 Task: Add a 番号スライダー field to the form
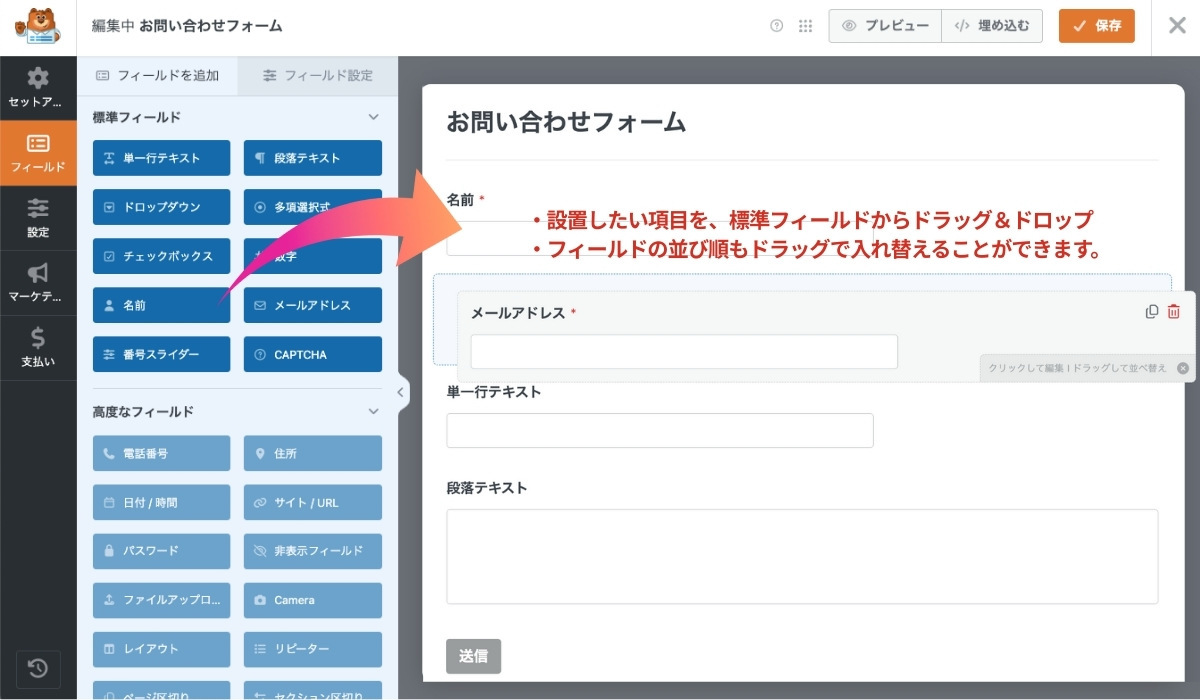coord(161,354)
